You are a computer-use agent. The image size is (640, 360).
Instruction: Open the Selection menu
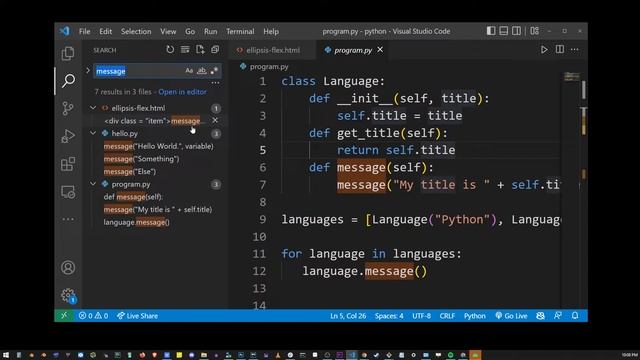136,31
